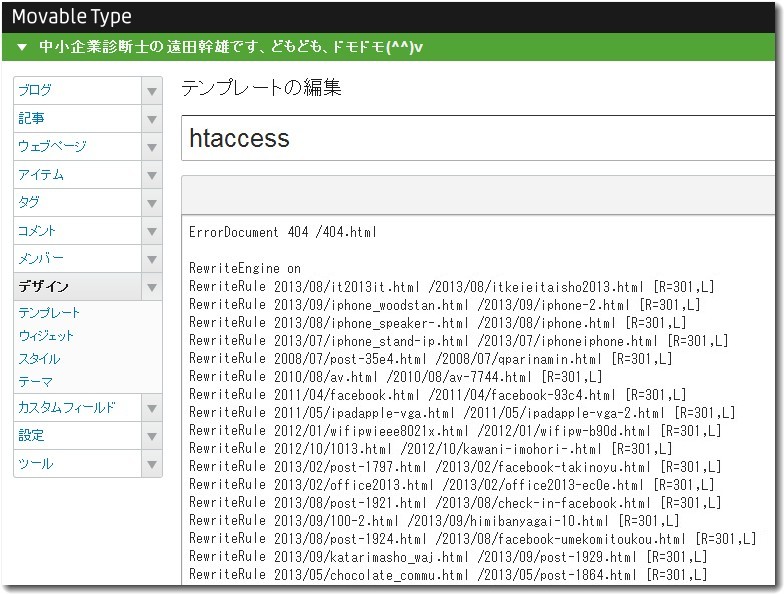This screenshot has height=594, width=784.
Task: Open the アイテム sidebar menu
Action: pyautogui.click(x=78, y=174)
